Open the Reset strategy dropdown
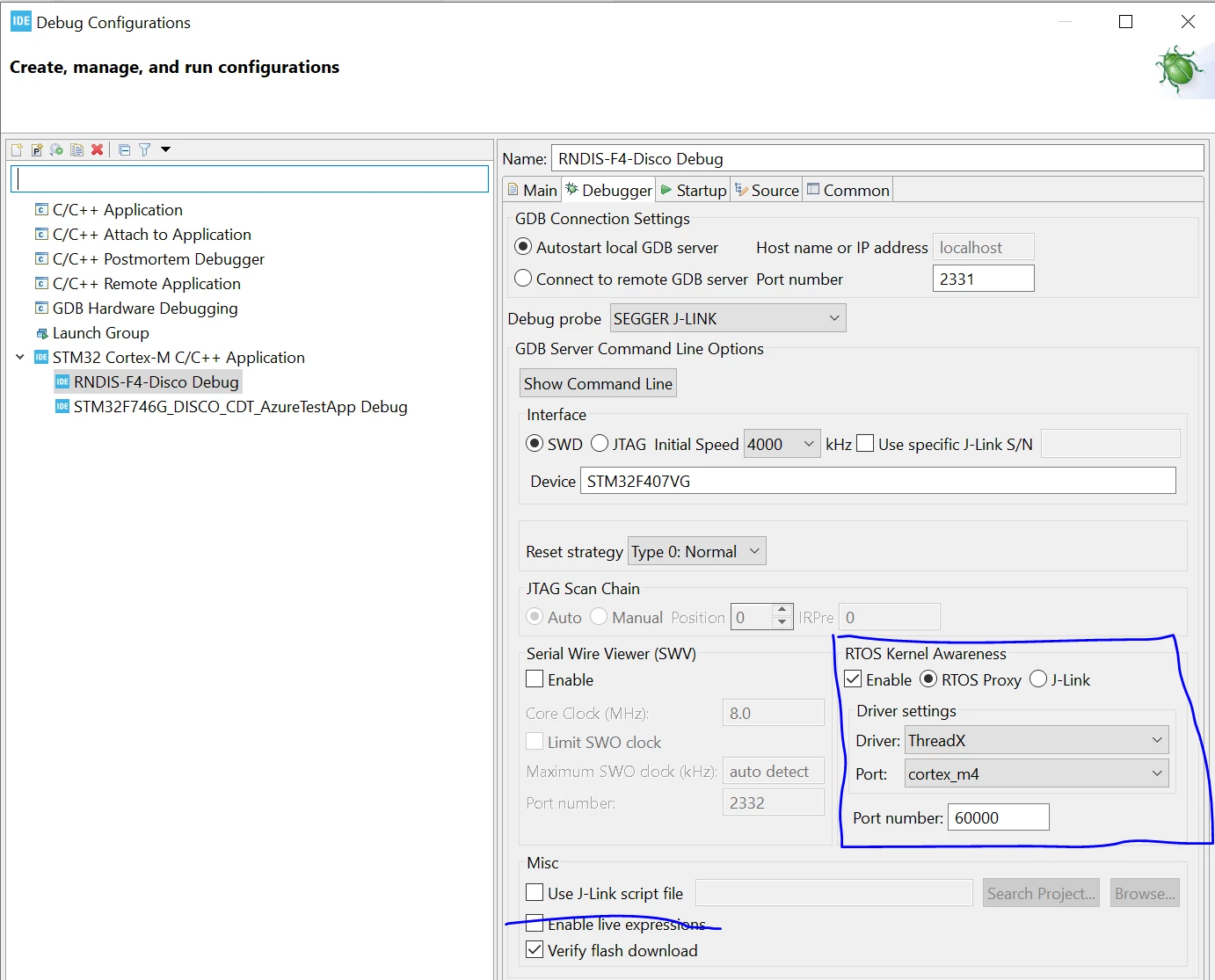This screenshot has height=980, width=1215. (697, 552)
